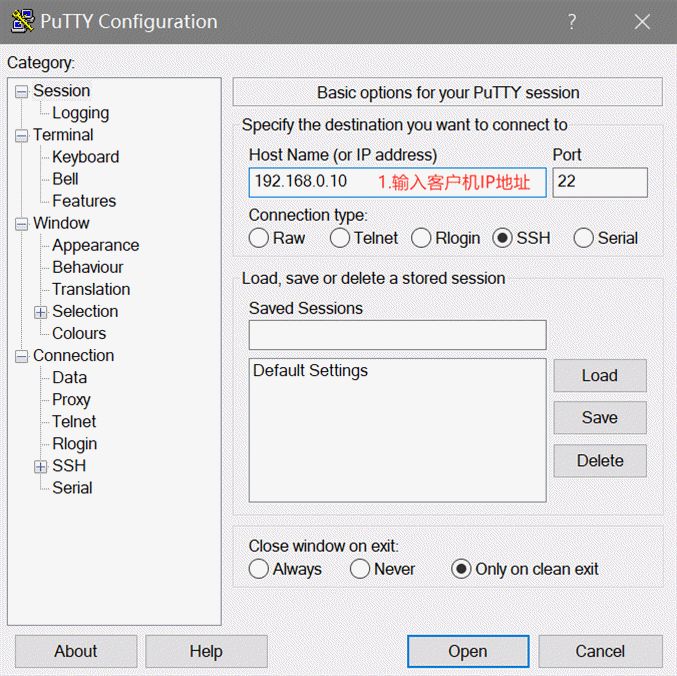Image resolution: width=677 pixels, height=676 pixels.
Task: Collapse the Session tree node
Action: [21, 92]
